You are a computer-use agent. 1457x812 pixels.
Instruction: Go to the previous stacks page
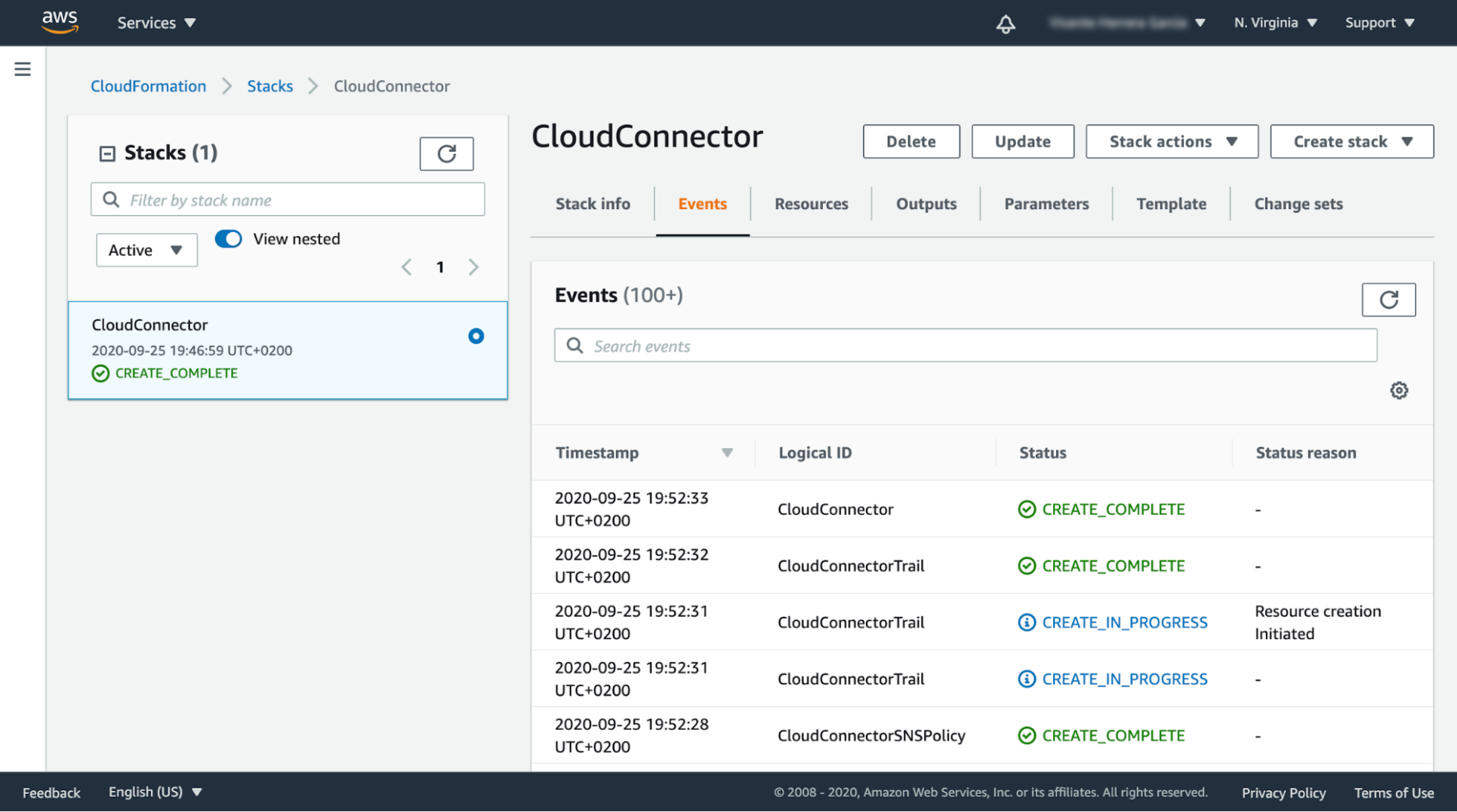(406, 266)
